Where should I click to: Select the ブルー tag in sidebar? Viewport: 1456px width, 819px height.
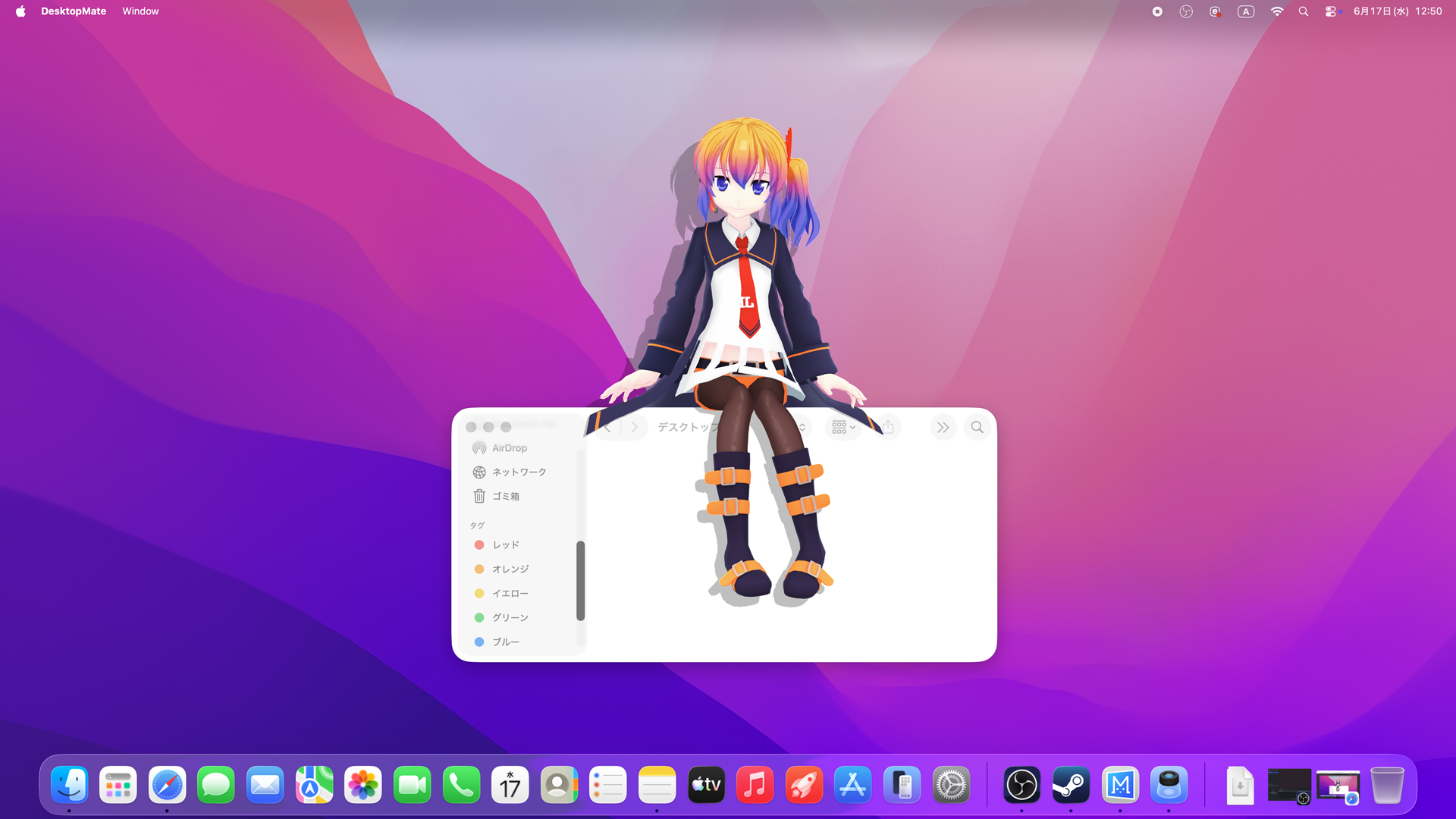coord(522,642)
